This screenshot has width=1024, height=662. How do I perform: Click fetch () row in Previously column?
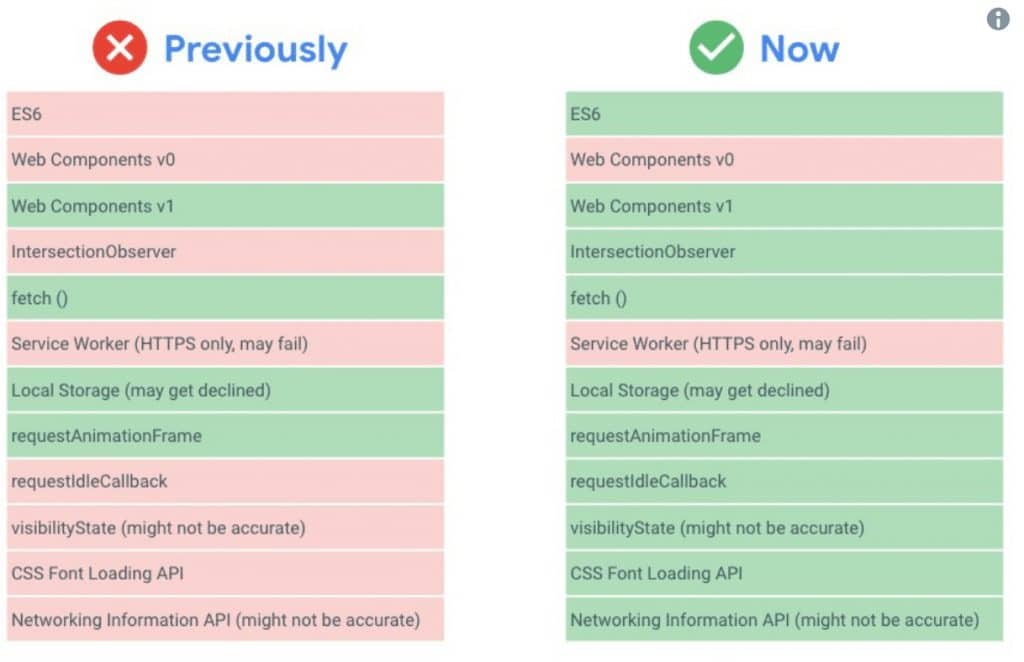click(225, 298)
